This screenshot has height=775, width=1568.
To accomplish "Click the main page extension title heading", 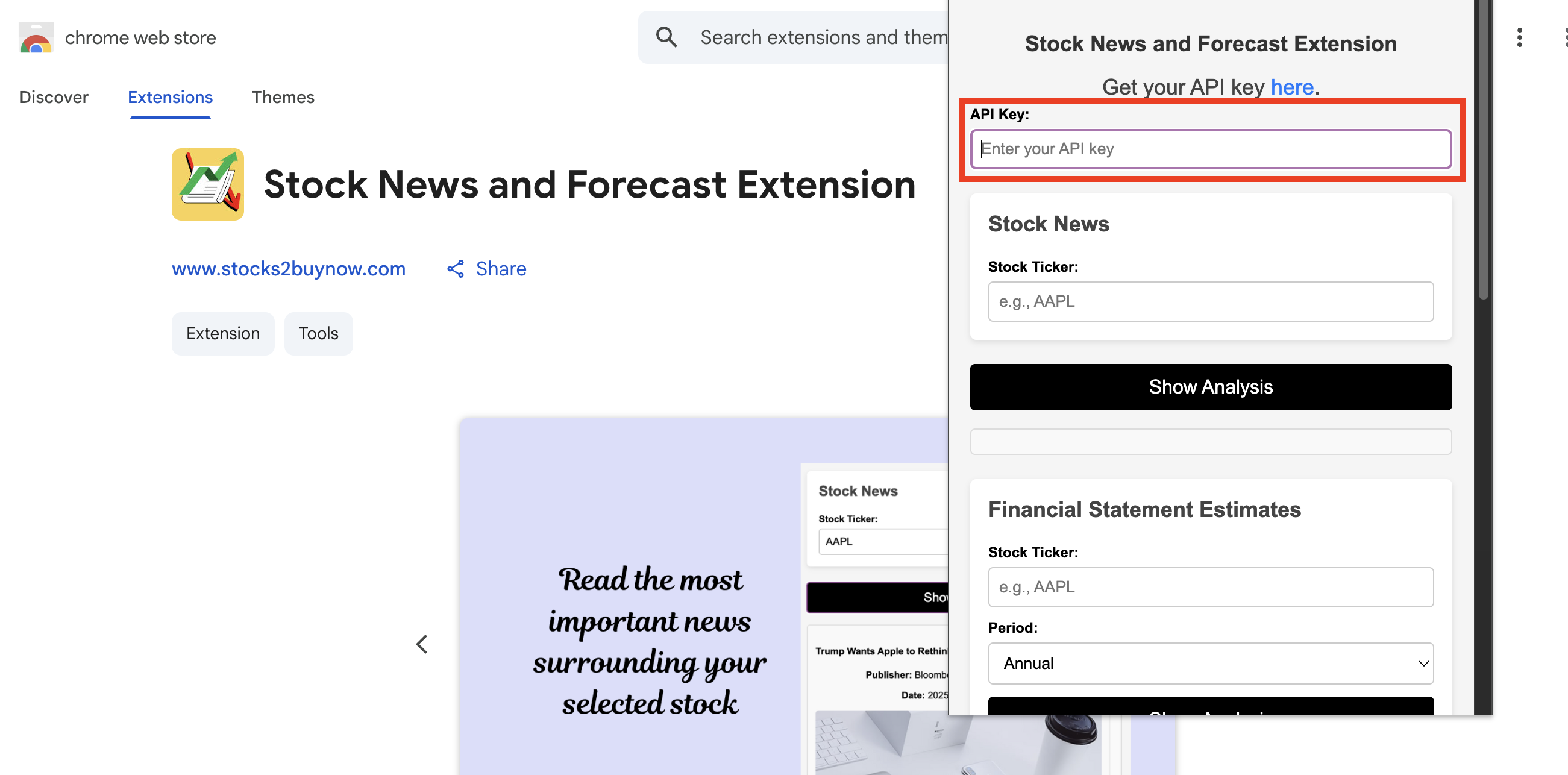I will click(x=589, y=184).
